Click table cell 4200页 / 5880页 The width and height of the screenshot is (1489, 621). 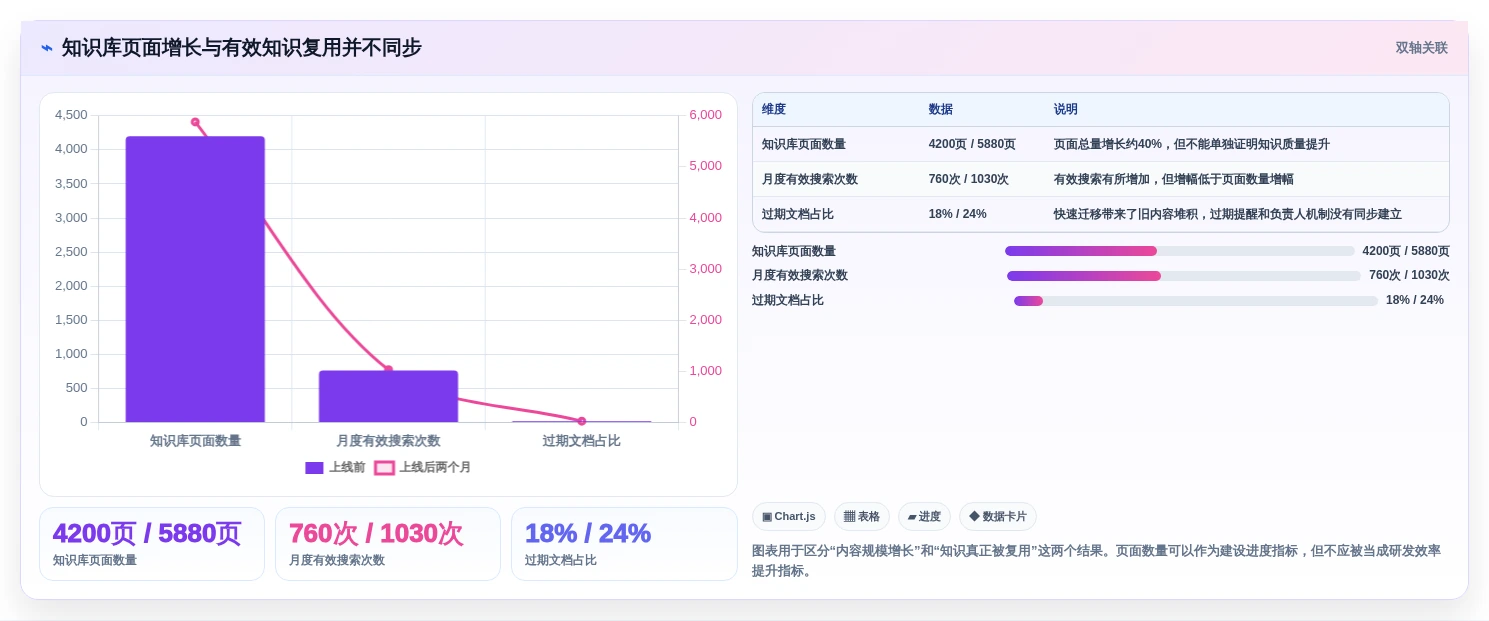coord(972,144)
